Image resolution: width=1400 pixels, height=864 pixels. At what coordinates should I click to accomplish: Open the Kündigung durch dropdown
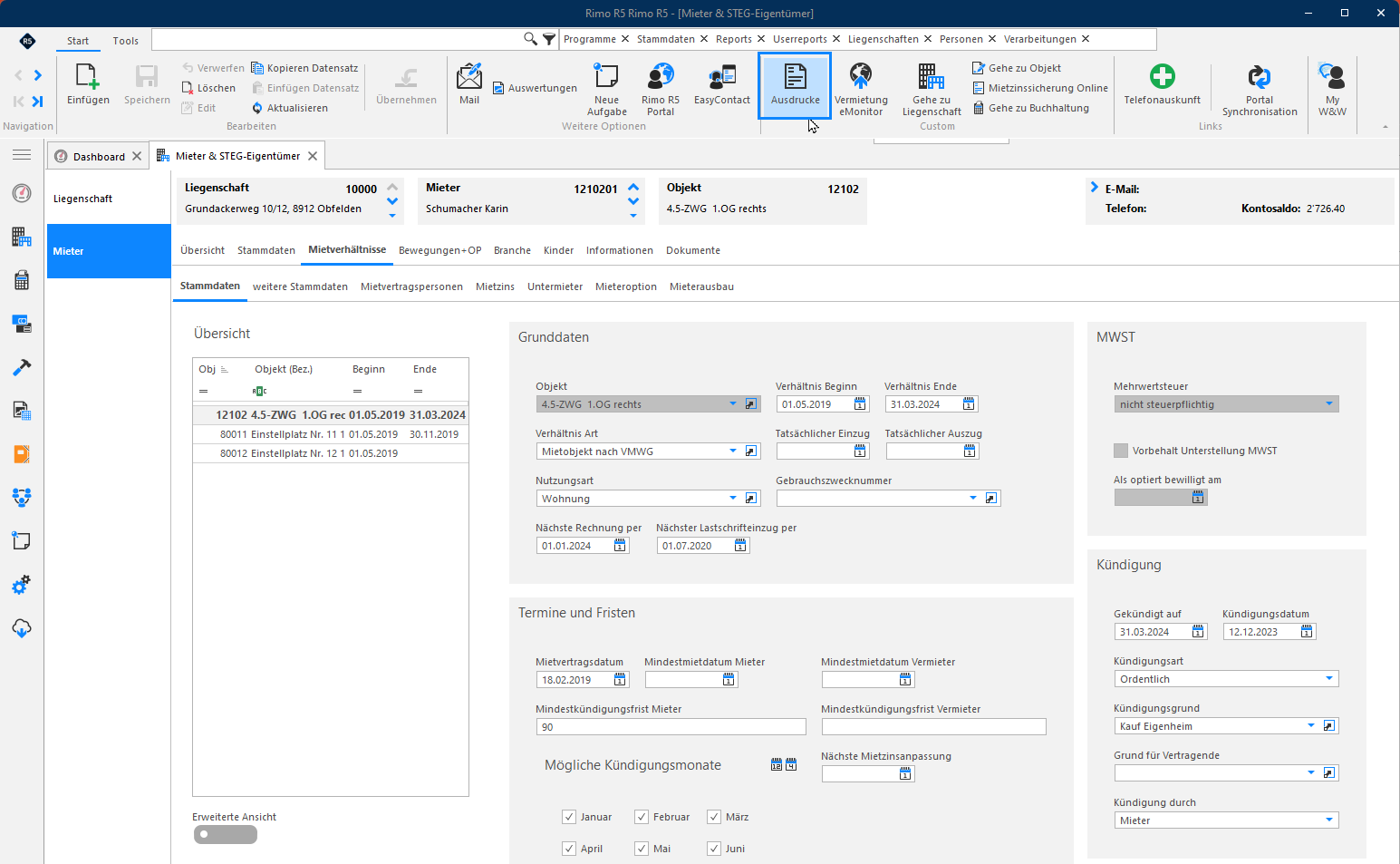1329,820
